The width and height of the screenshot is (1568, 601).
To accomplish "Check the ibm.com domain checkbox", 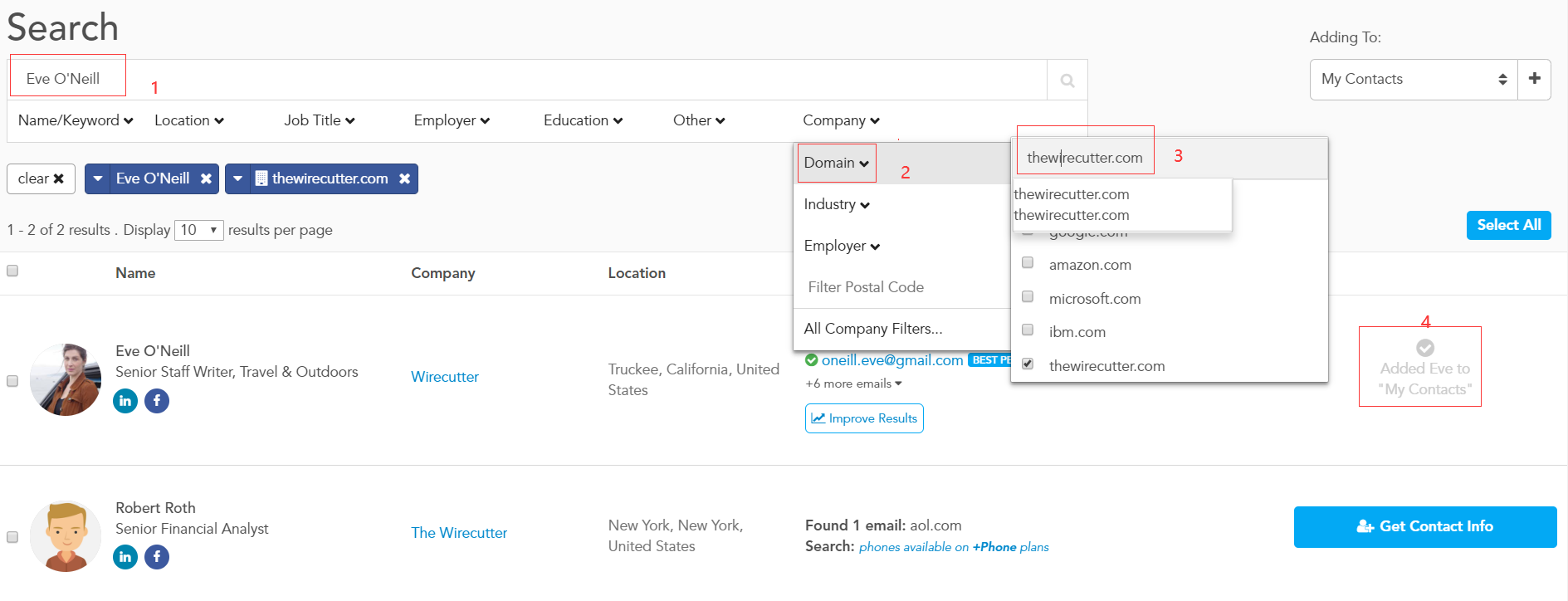I will click(1028, 330).
